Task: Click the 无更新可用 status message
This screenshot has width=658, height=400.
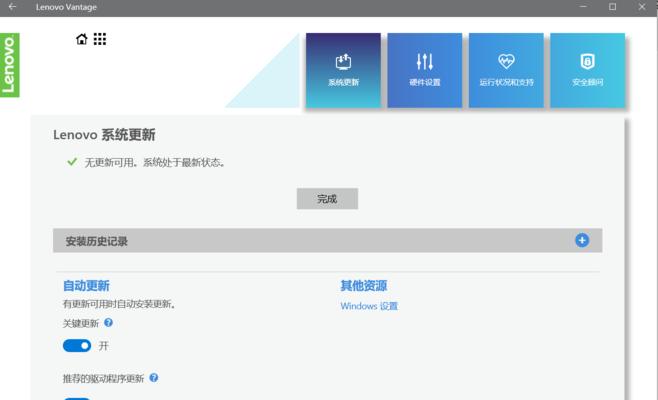Action: click(x=154, y=162)
